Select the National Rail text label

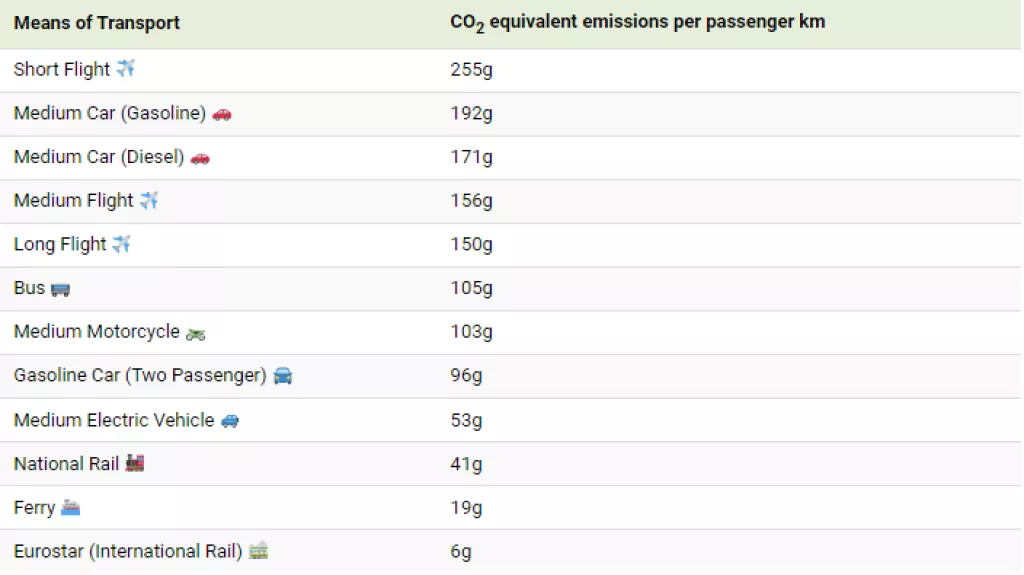[66, 464]
